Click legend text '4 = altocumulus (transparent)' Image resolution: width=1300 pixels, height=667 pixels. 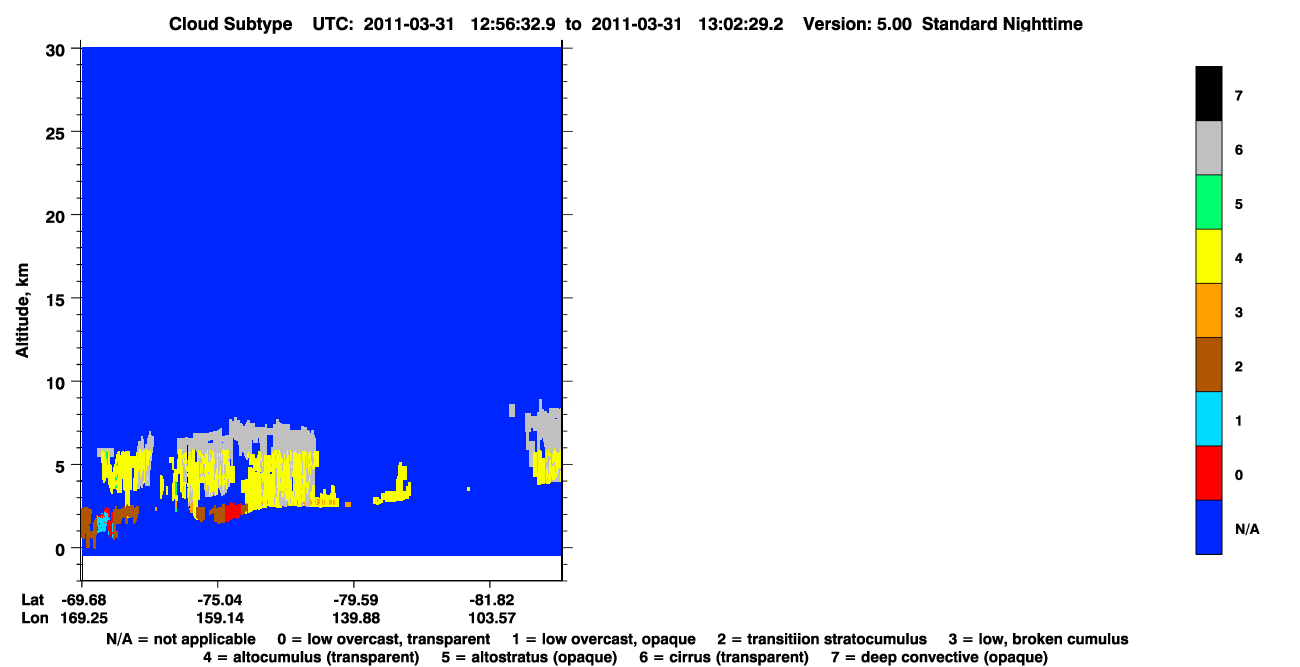point(311,657)
